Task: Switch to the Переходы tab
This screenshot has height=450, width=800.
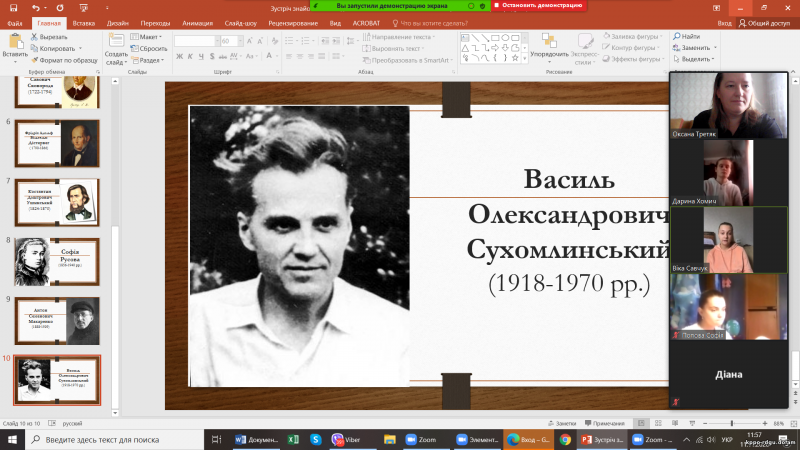Action: click(155, 23)
